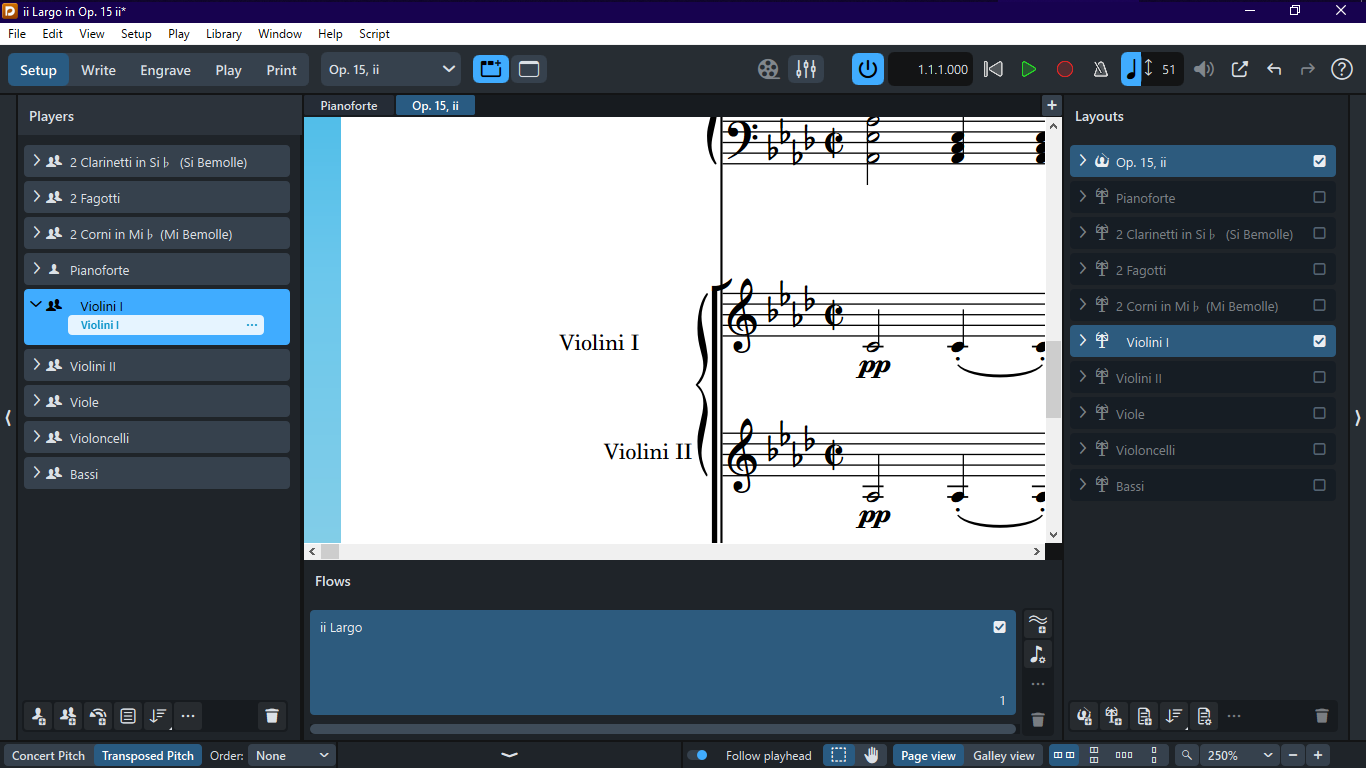Screen dimensions: 1366x768
Task: Rewind to the beginning of the flow
Action: point(993,69)
